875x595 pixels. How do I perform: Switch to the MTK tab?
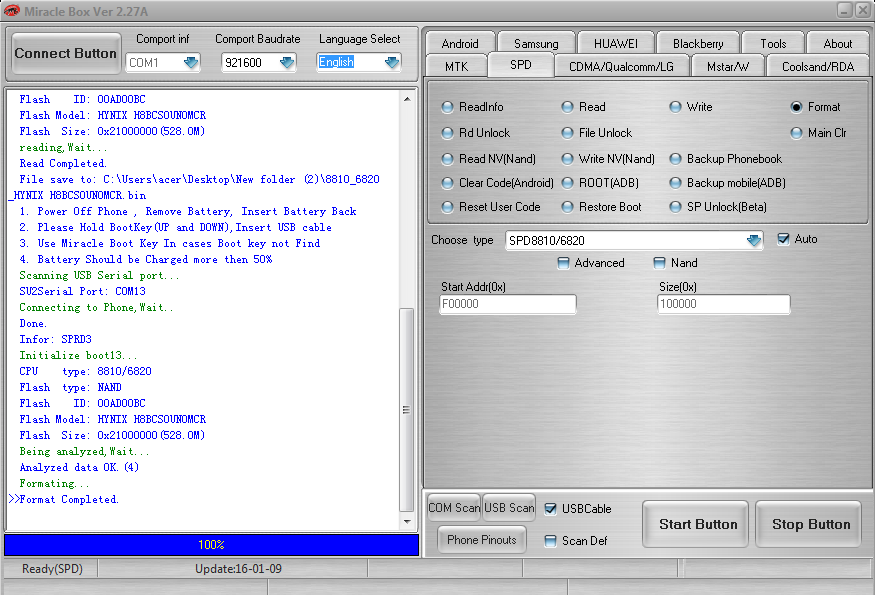click(456, 66)
